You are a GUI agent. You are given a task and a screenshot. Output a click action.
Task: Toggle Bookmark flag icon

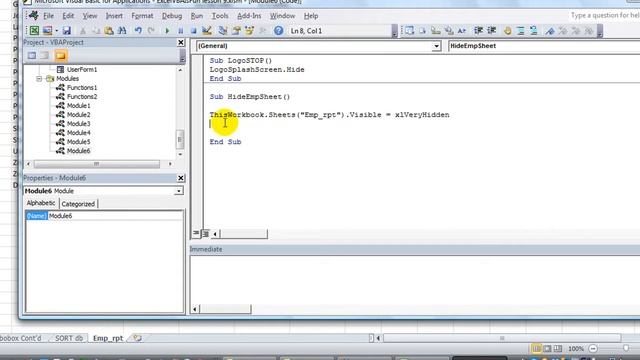[x=550, y=31]
